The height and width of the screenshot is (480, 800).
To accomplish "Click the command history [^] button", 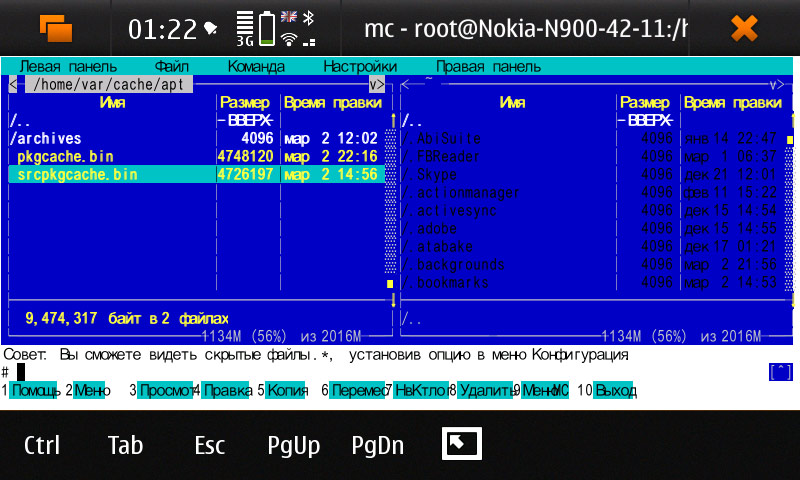I will click(x=780, y=372).
